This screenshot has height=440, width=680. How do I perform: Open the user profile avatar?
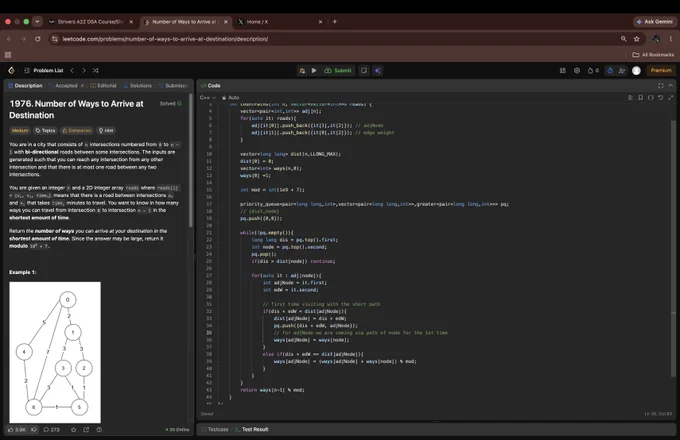click(x=636, y=70)
